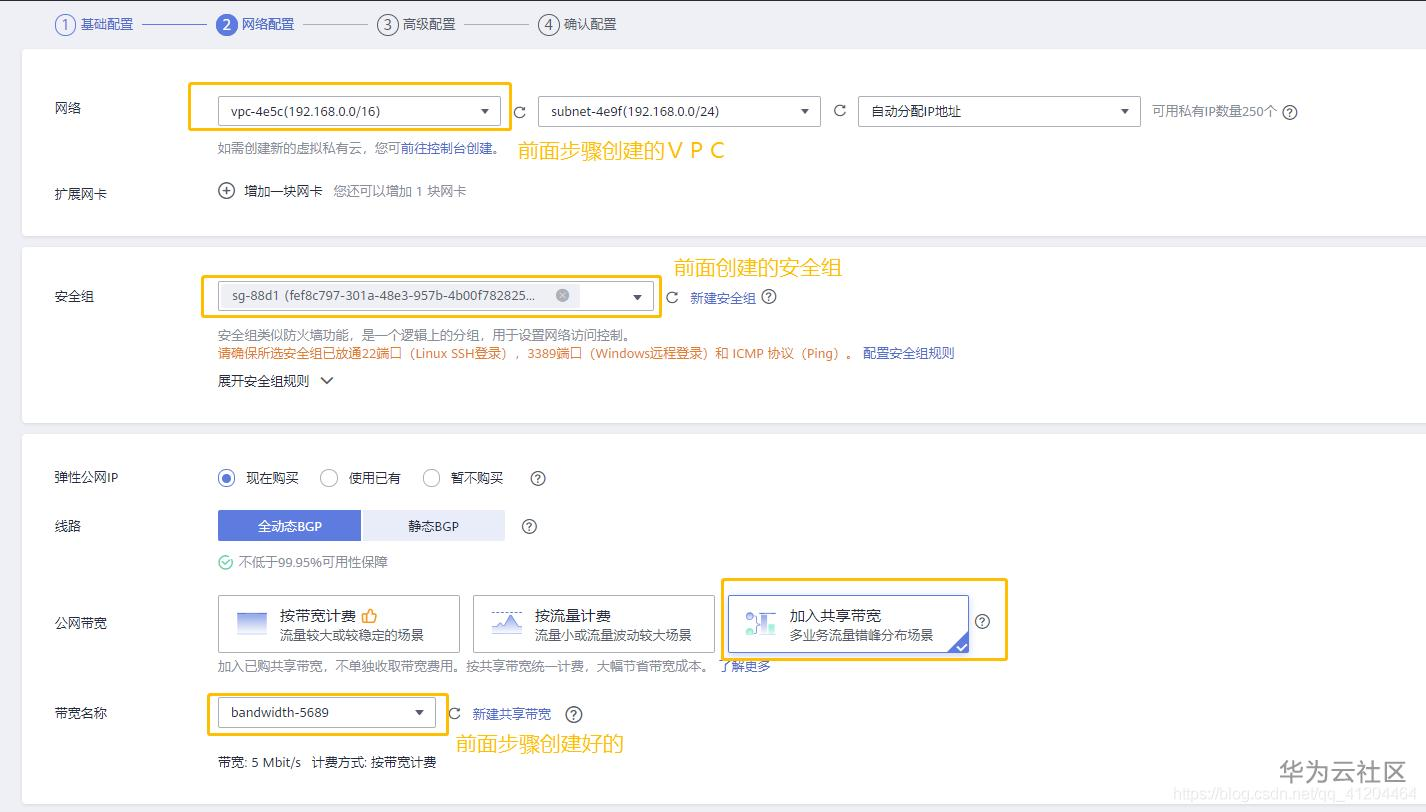This screenshot has height=812, width=1426.
Task: Show help for BGP line types
Action: pyautogui.click(x=530, y=526)
